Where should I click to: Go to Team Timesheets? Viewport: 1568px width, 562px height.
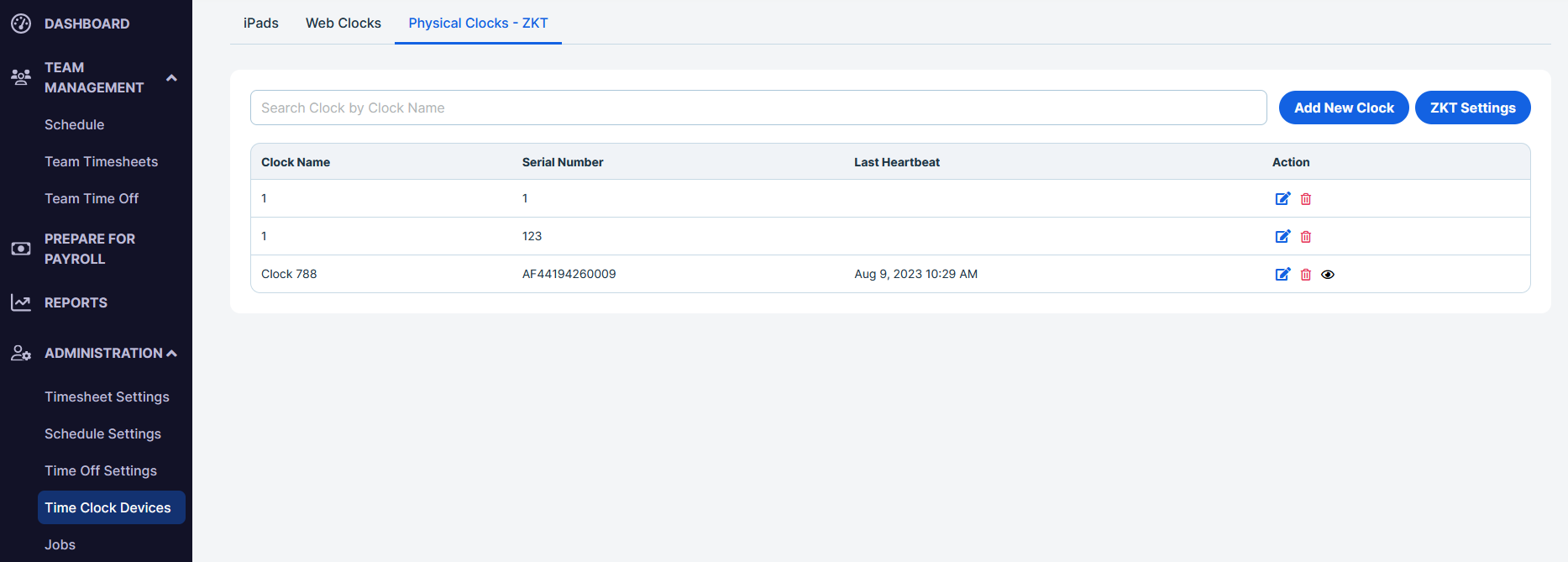coord(101,161)
